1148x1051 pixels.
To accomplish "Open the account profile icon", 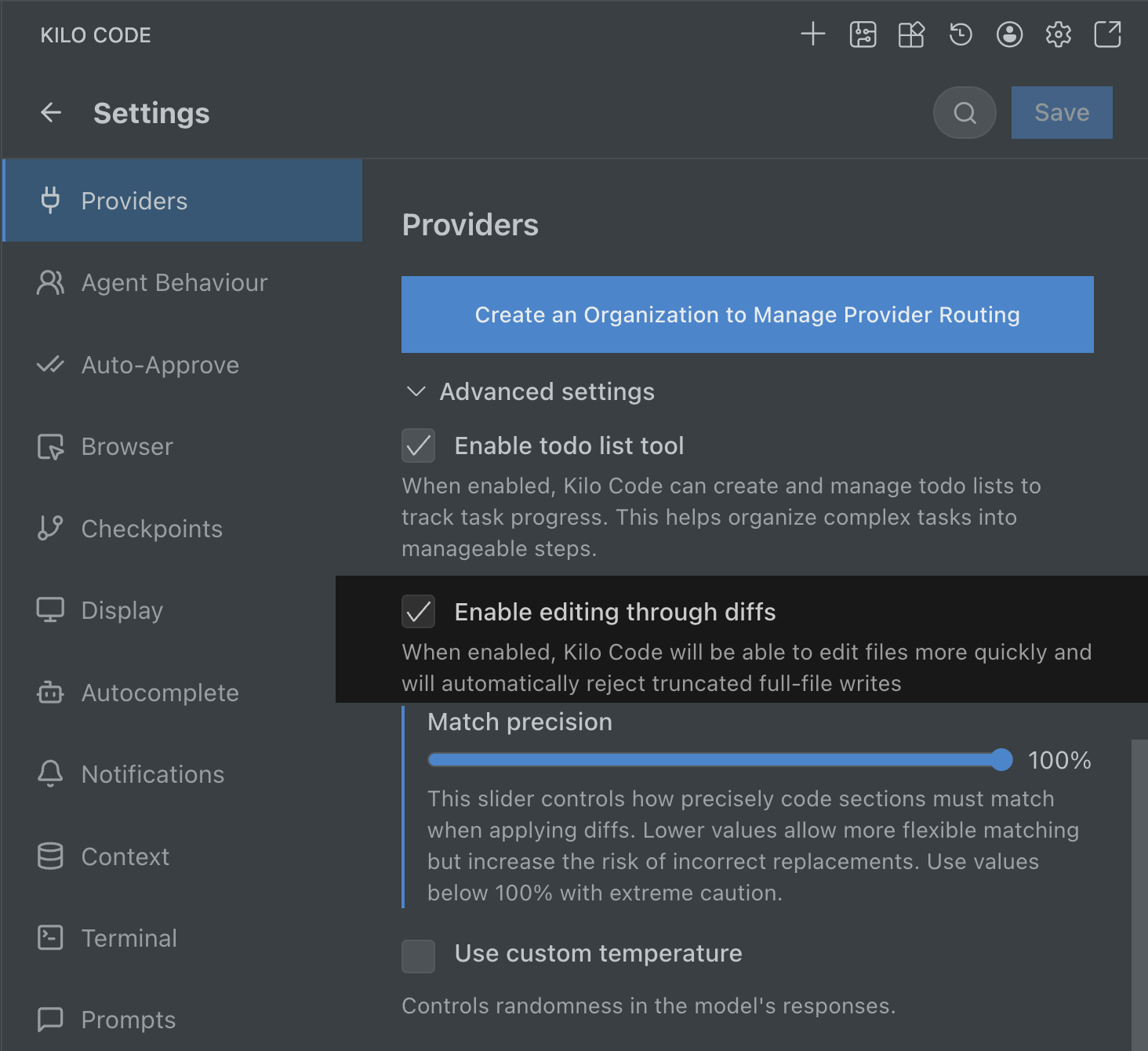I will click(x=1009, y=35).
